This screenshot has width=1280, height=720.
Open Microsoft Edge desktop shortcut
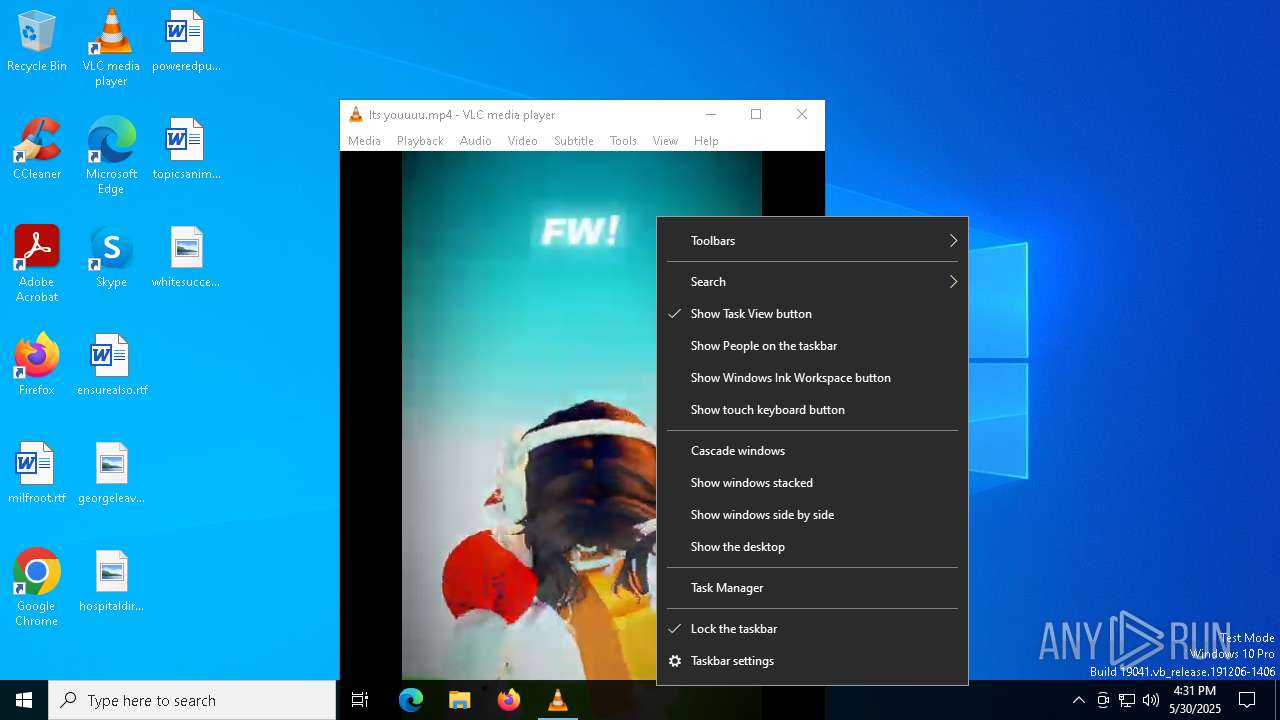[111, 157]
